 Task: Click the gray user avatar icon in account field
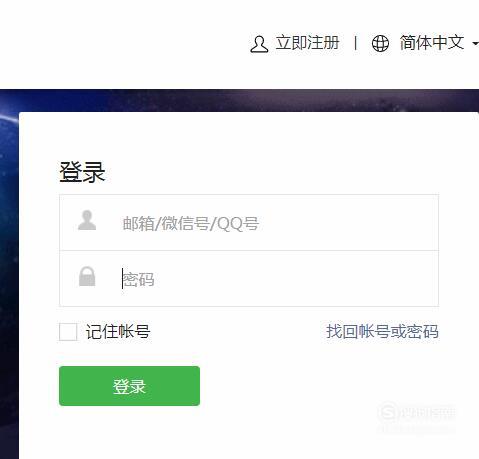point(87,220)
